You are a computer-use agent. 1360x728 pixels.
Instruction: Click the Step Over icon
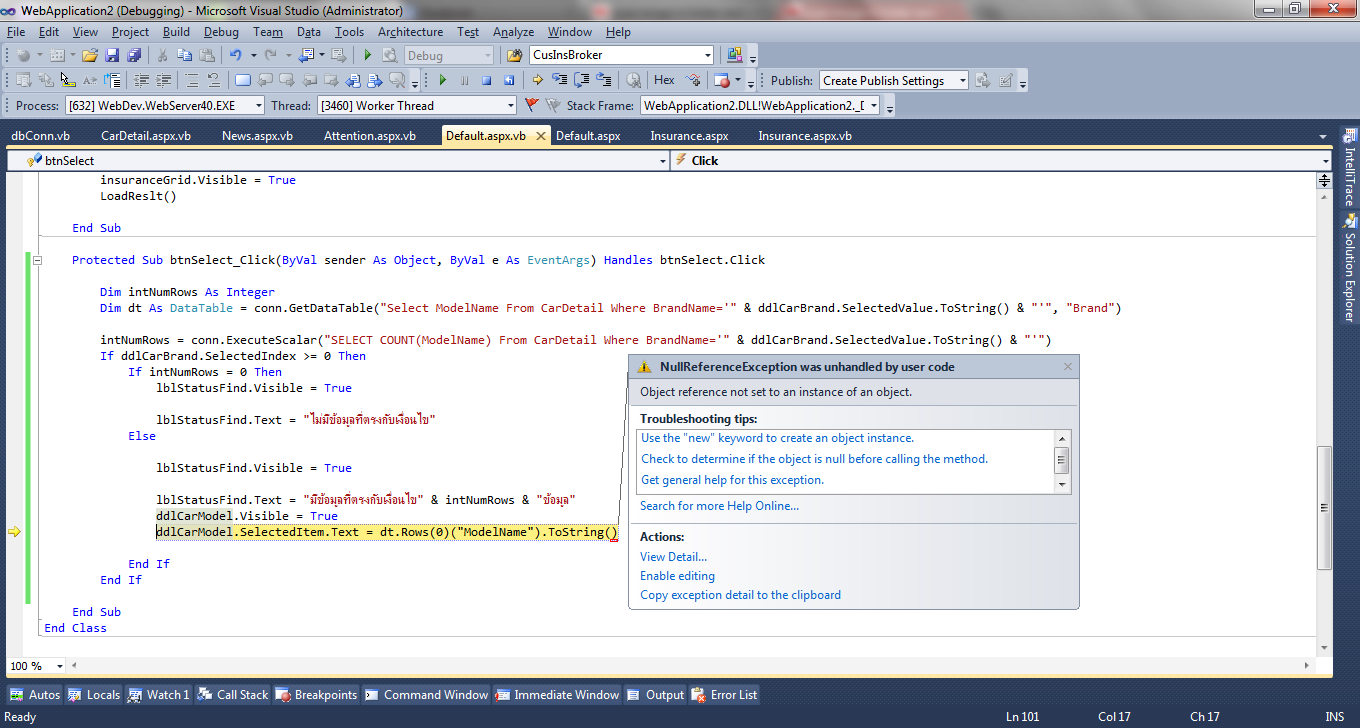[x=581, y=80]
